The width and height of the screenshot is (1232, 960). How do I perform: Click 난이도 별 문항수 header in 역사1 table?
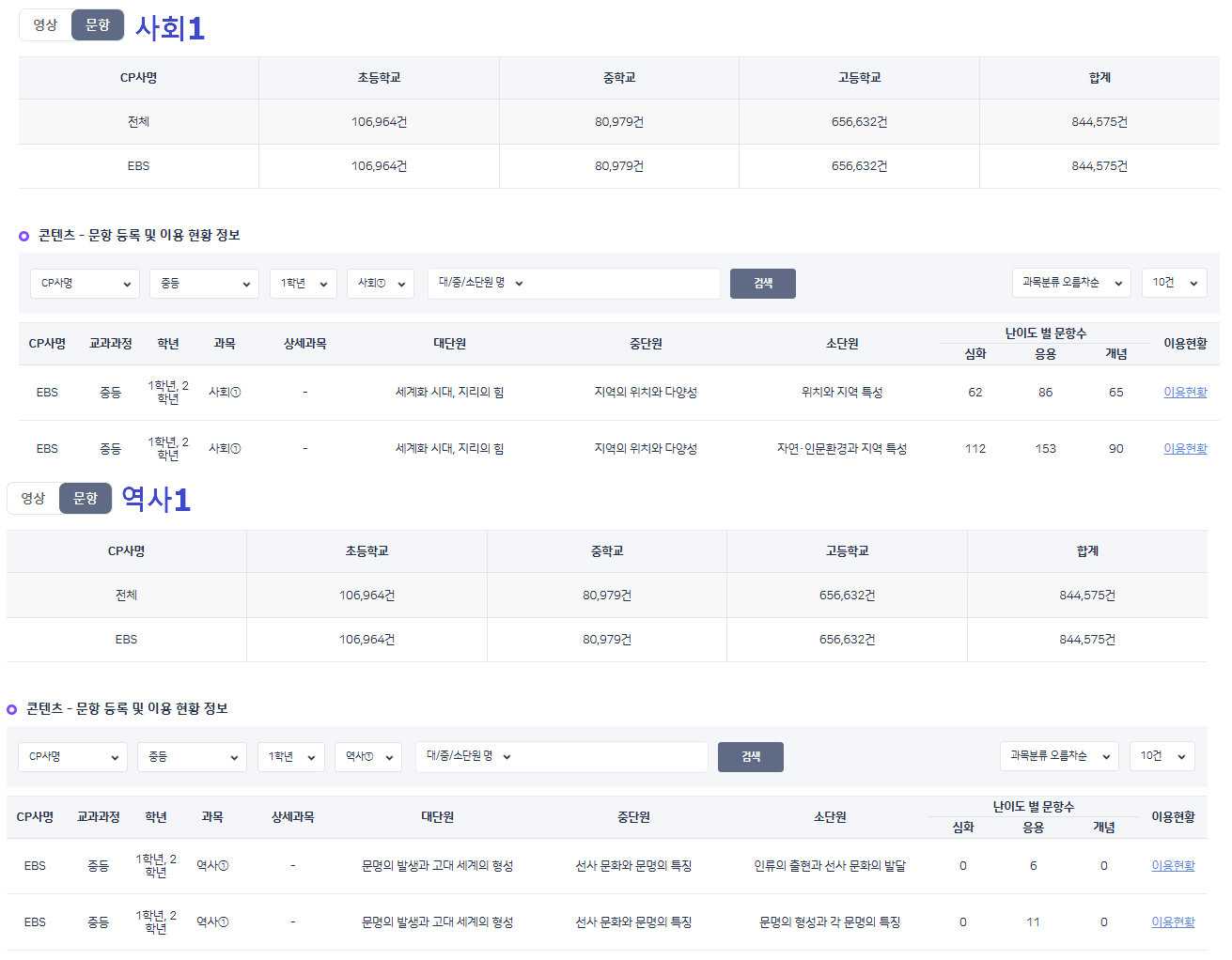[x=1034, y=807]
